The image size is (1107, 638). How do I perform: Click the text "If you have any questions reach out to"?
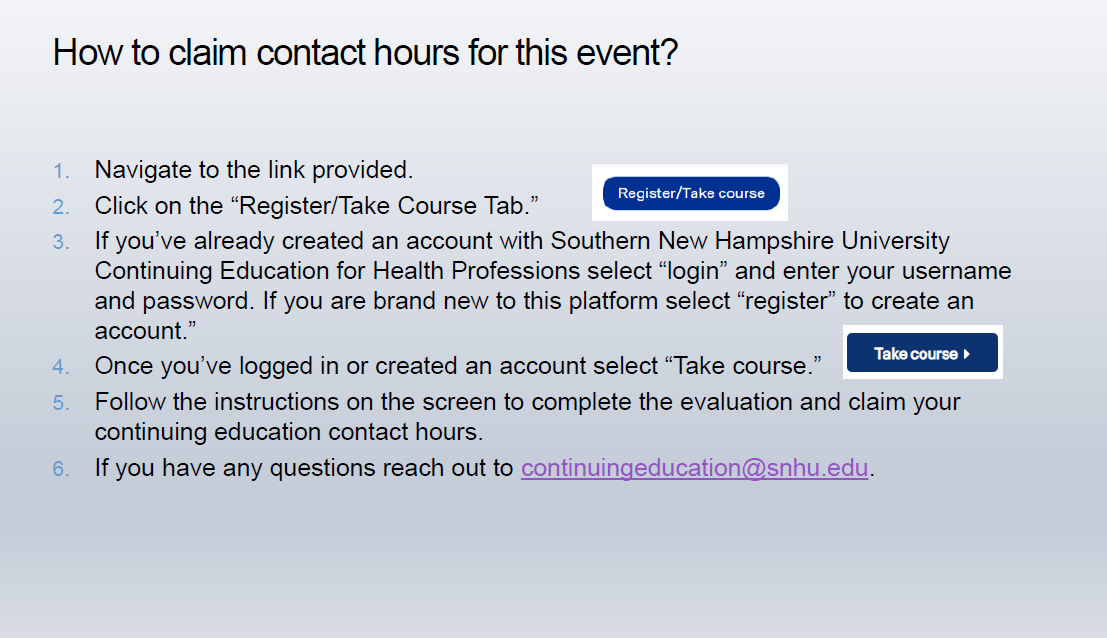tap(304, 468)
